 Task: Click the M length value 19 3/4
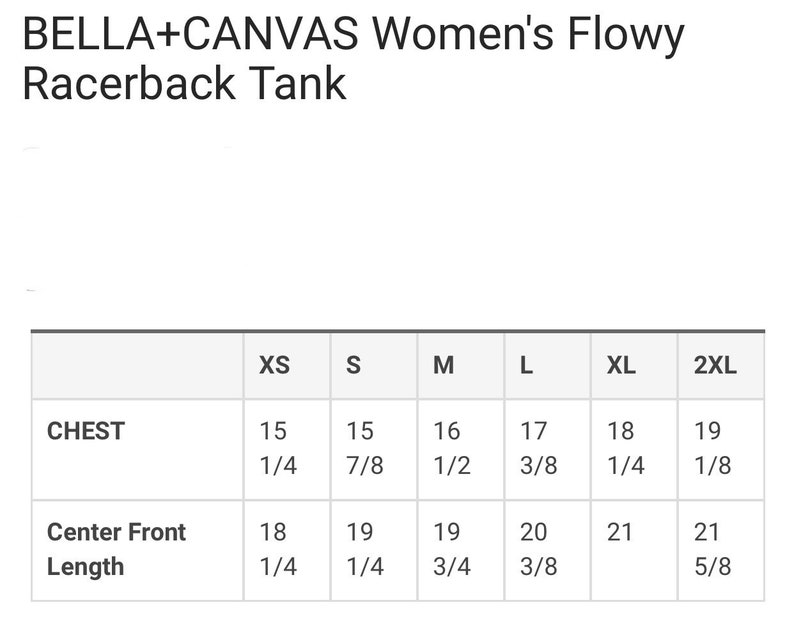coord(452,549)
